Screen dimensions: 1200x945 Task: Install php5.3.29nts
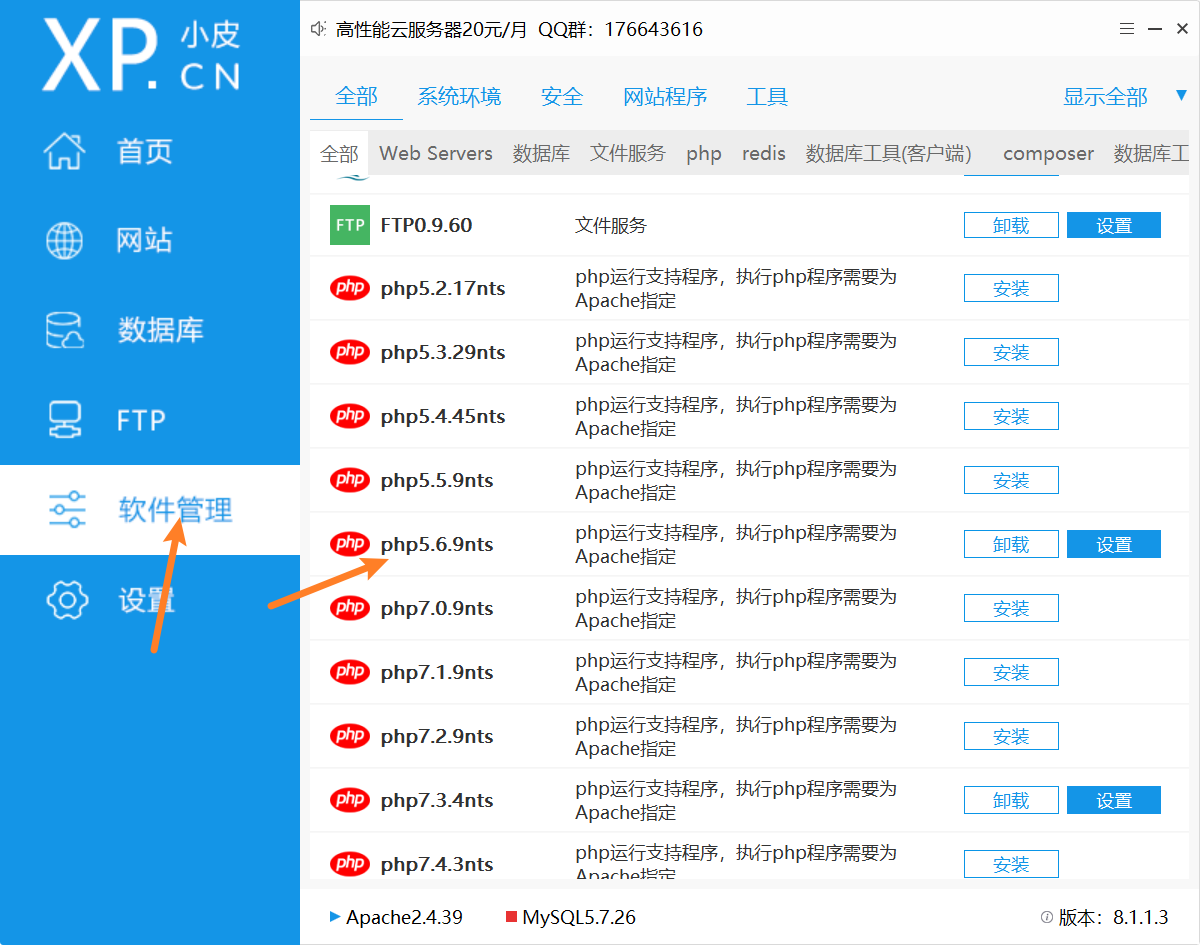pos(1011,352)
